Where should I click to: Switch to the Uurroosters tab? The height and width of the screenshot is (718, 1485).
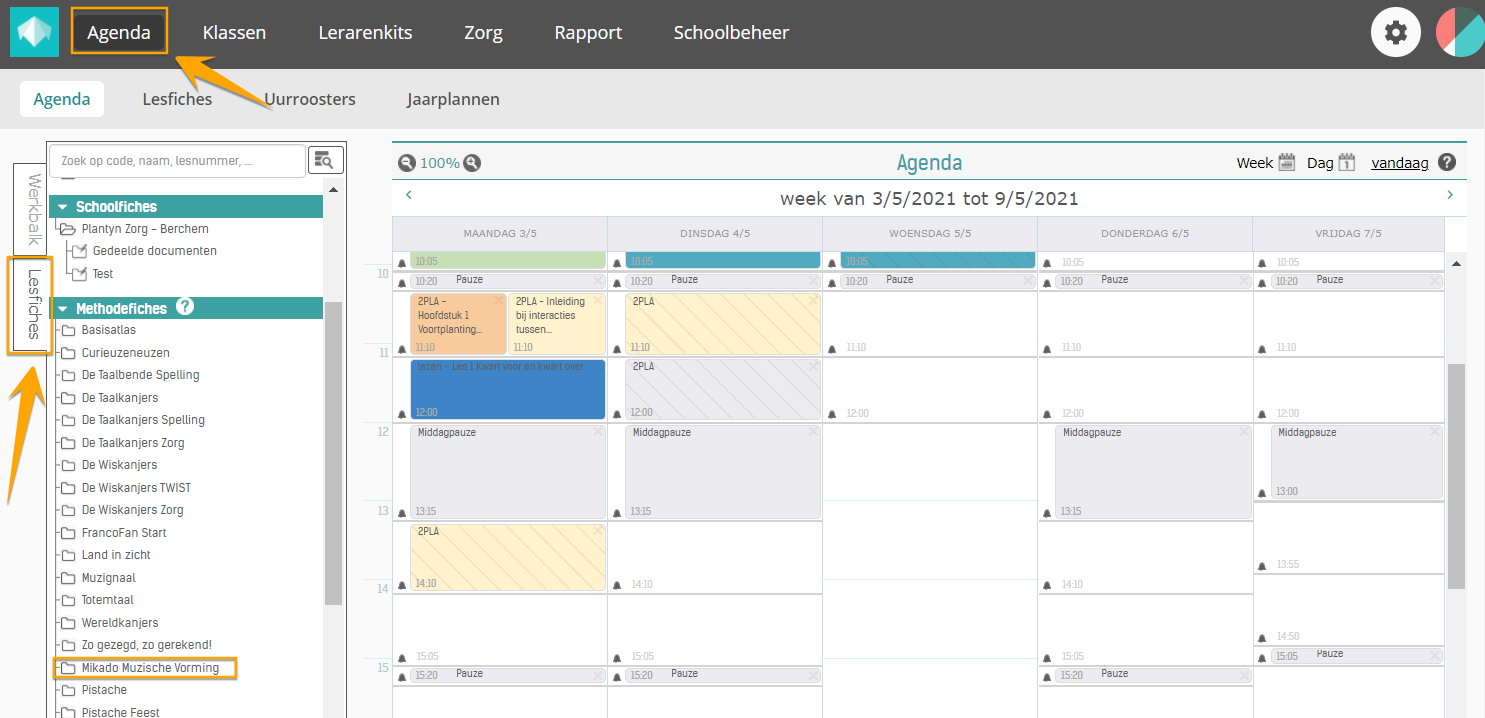[x=310, y=99]
